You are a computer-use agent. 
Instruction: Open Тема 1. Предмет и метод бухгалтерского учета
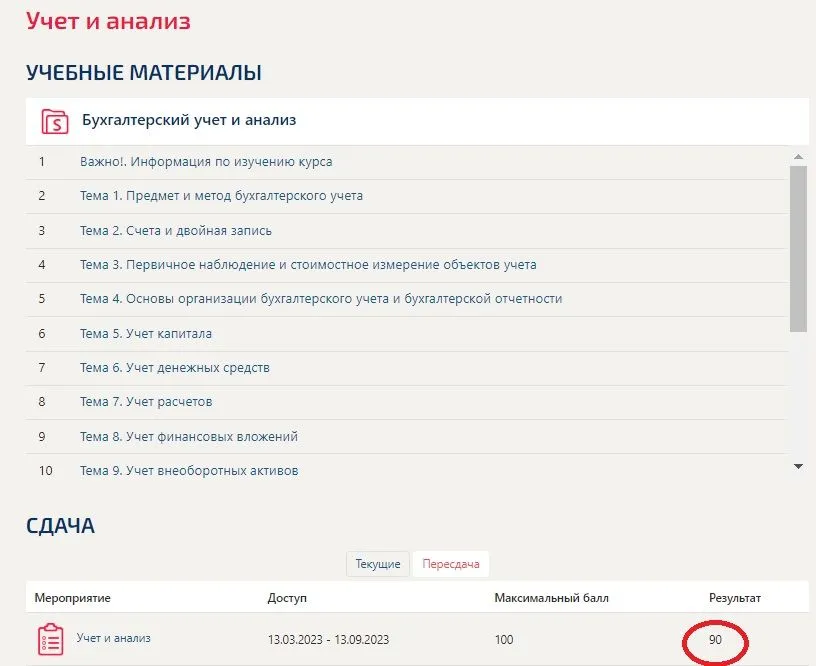point(221,196)
